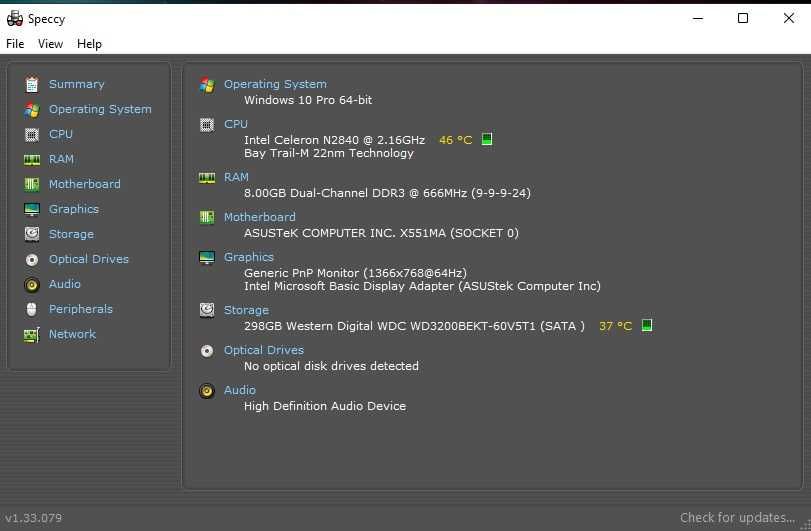
Task: Click the Audio speaker icon in summary panel
Action: (207, 391)
